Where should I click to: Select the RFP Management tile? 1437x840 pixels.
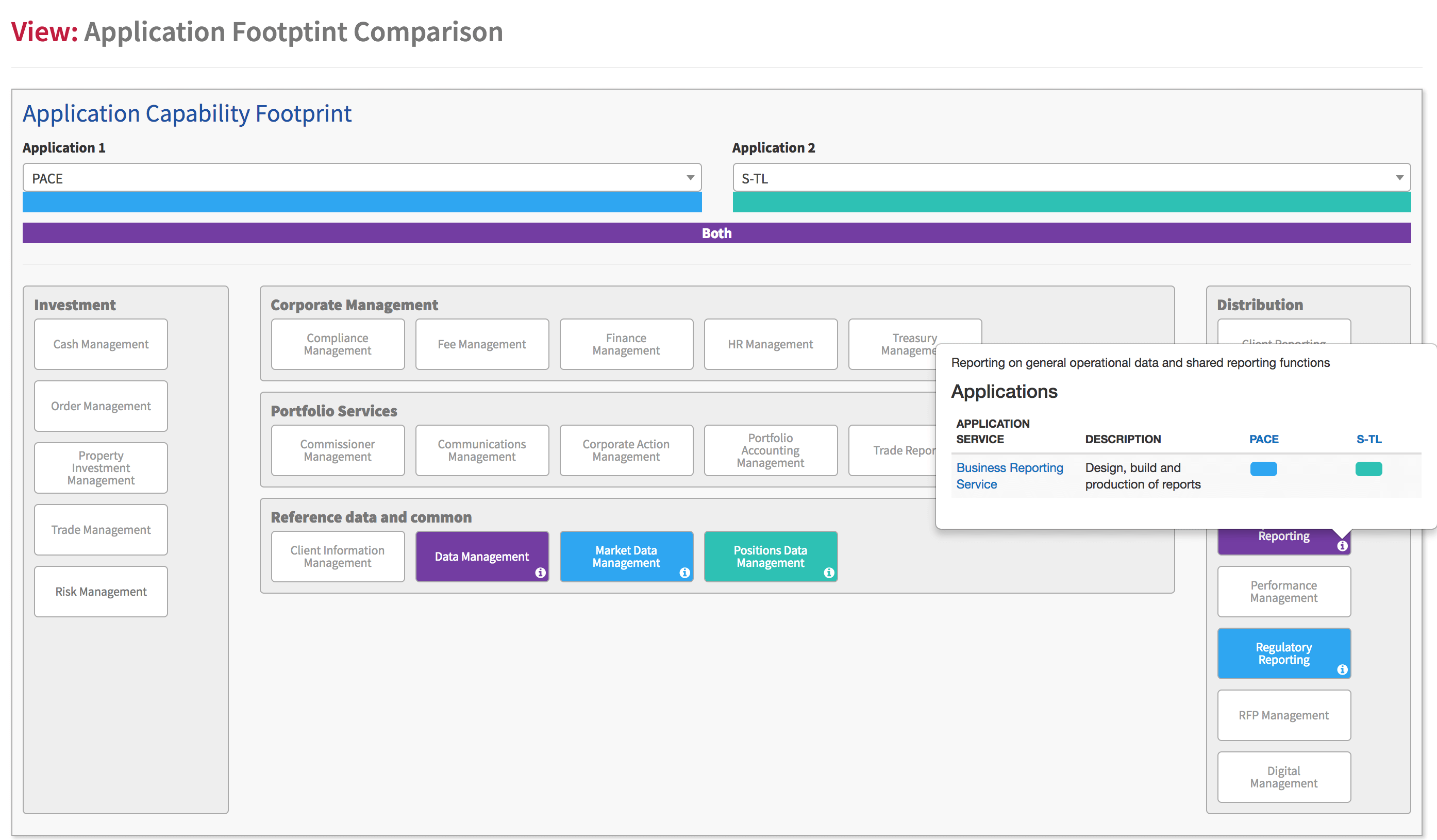1283,715
